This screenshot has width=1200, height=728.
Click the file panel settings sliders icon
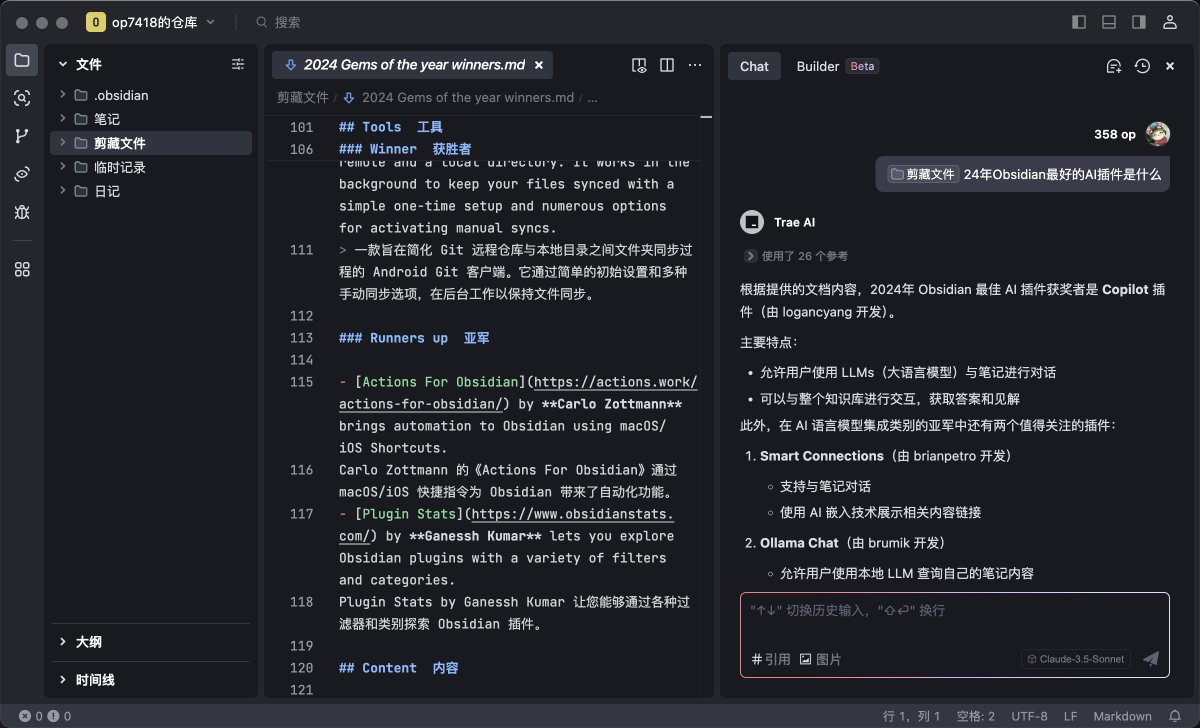238,64
